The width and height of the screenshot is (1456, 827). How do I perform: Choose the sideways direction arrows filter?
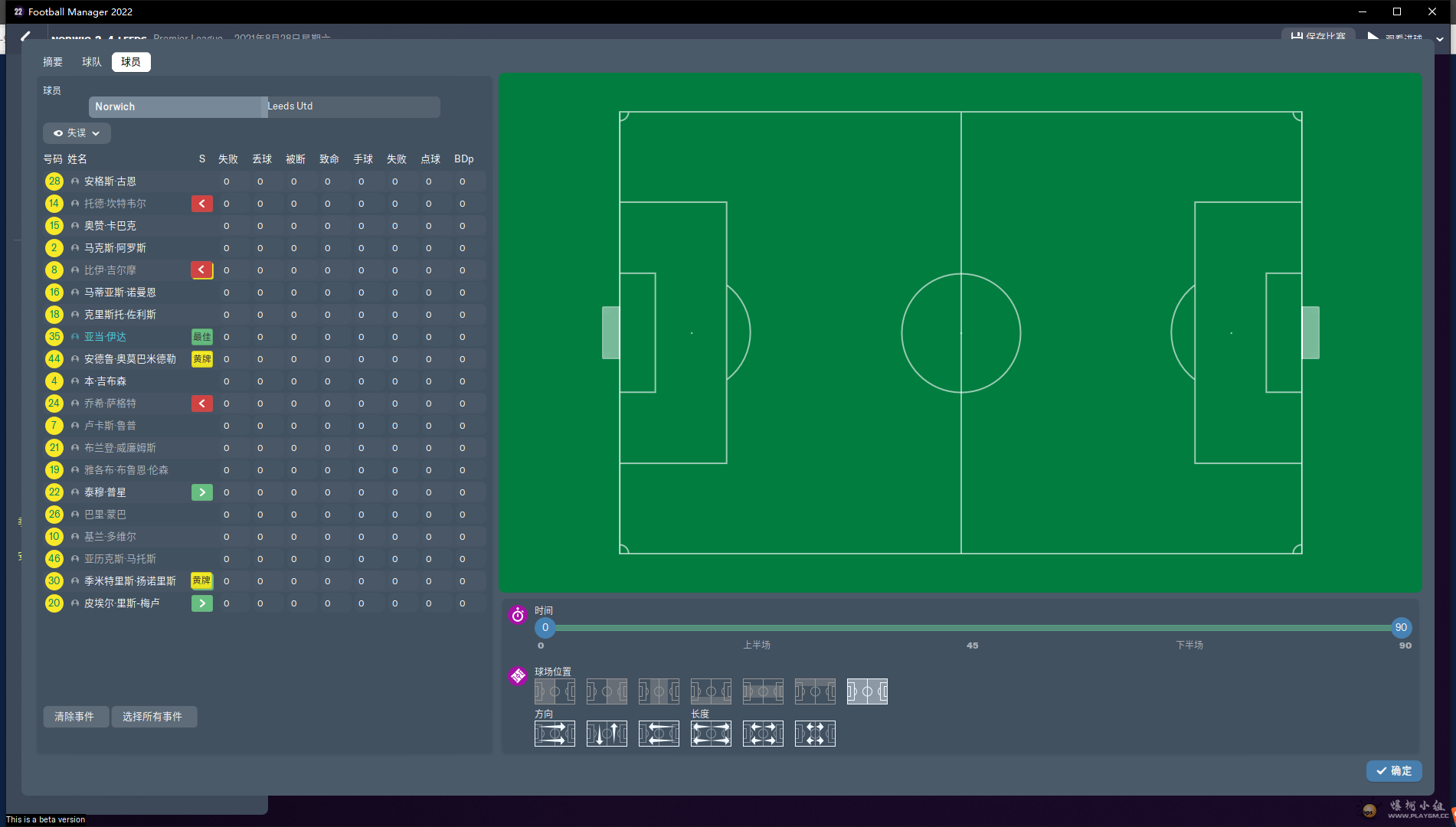[x=607, y=734]
